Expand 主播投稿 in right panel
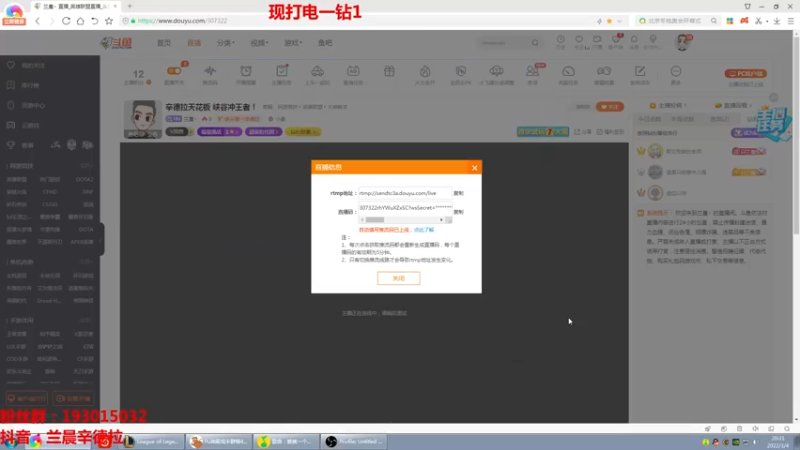Image resolution: width=800 pixels, height=450 pixels. tap(669, 105)
